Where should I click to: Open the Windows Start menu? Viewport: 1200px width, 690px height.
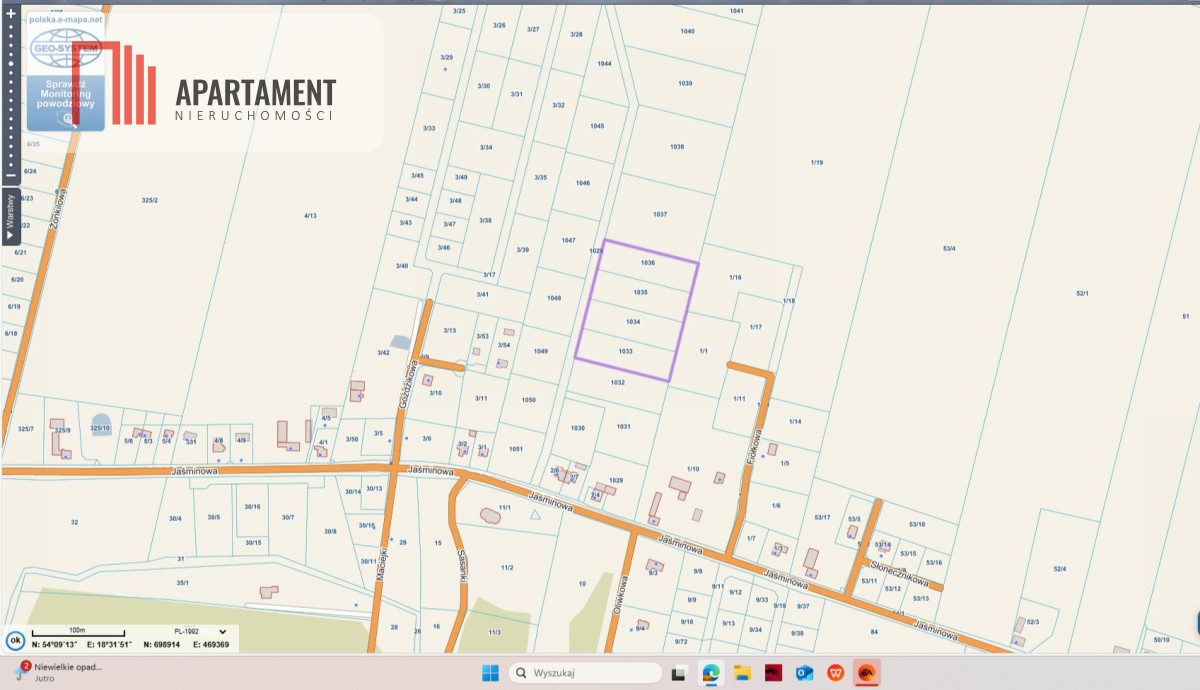490,673
